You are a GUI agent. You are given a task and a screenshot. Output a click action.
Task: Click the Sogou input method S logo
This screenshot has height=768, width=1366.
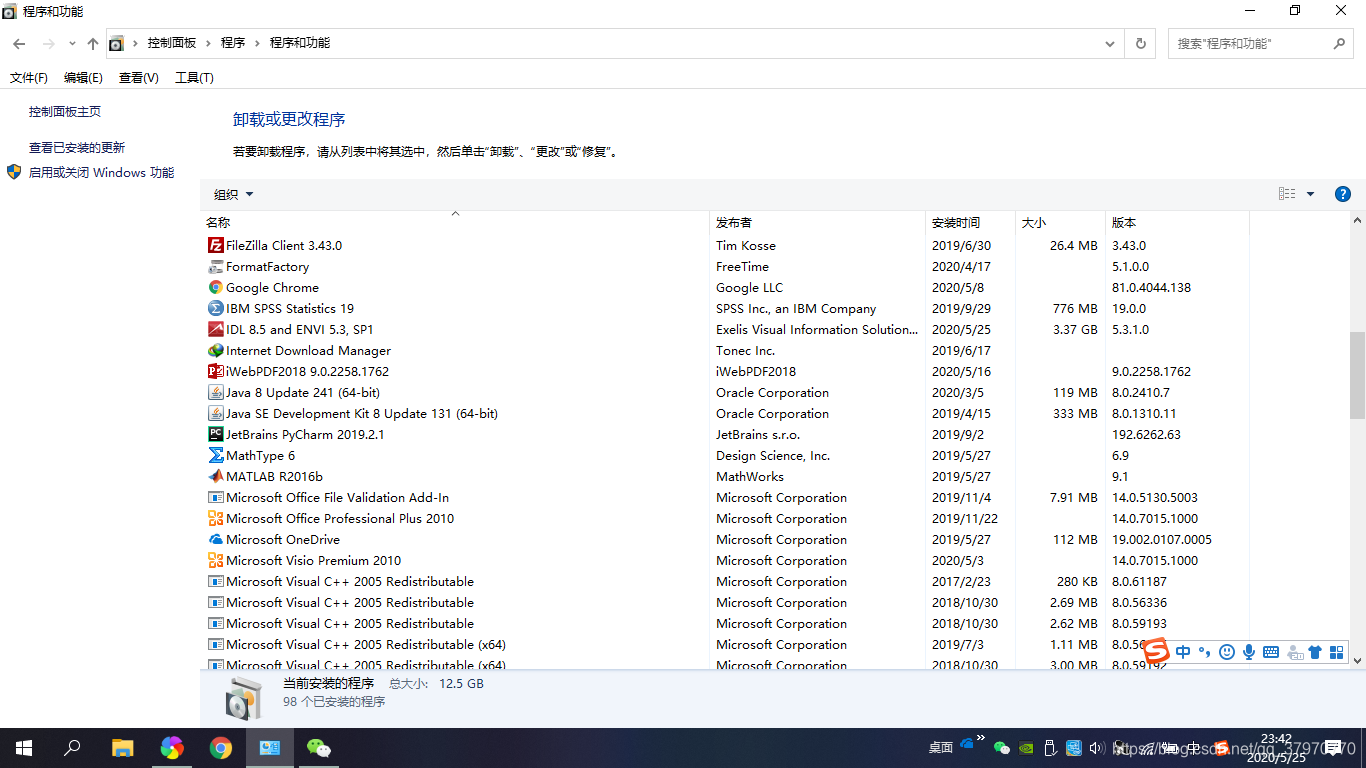pyautogui.click(x=1156, y=652)
